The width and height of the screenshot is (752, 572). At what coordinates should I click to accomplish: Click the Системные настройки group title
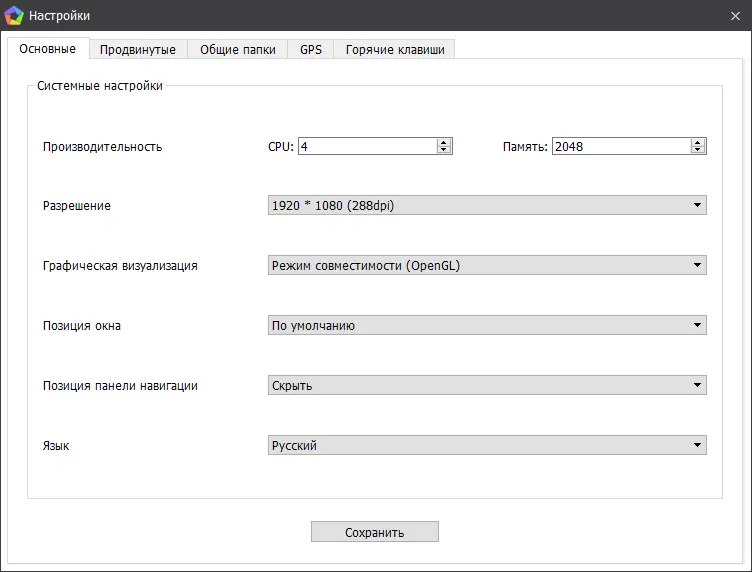coord(100,86)
